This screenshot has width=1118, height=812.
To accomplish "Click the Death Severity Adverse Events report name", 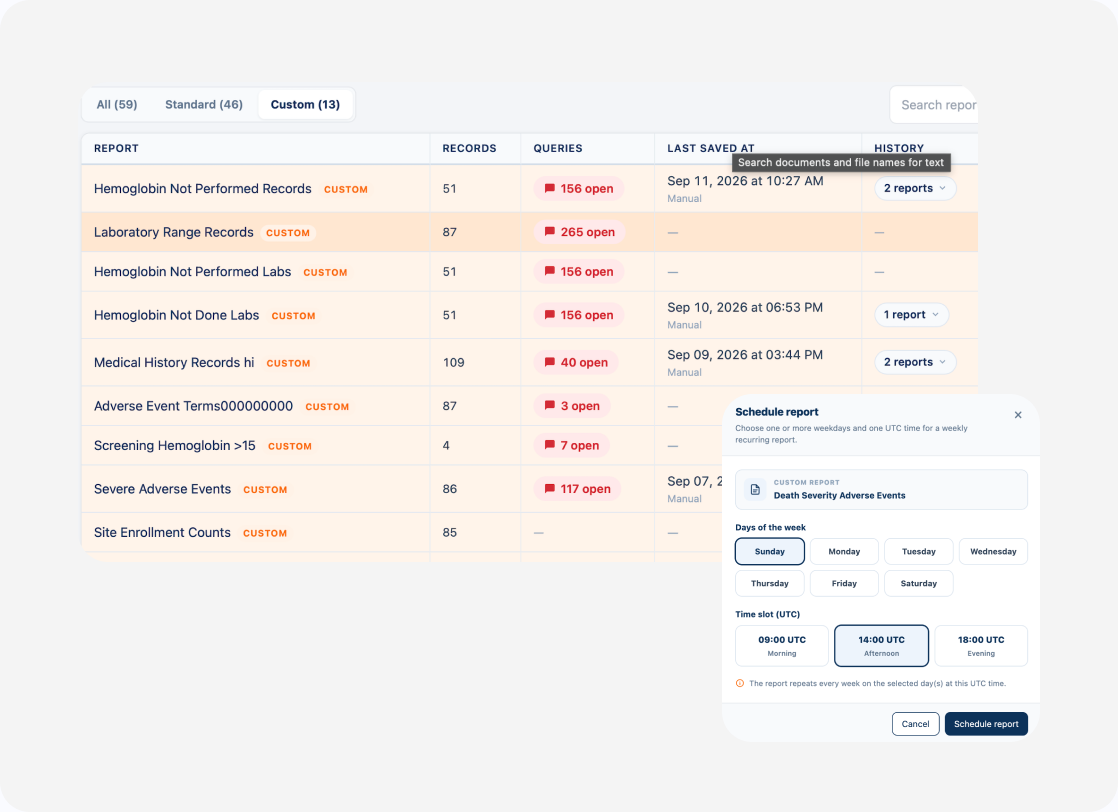I will pyautogui.click(x=839, y=495).
